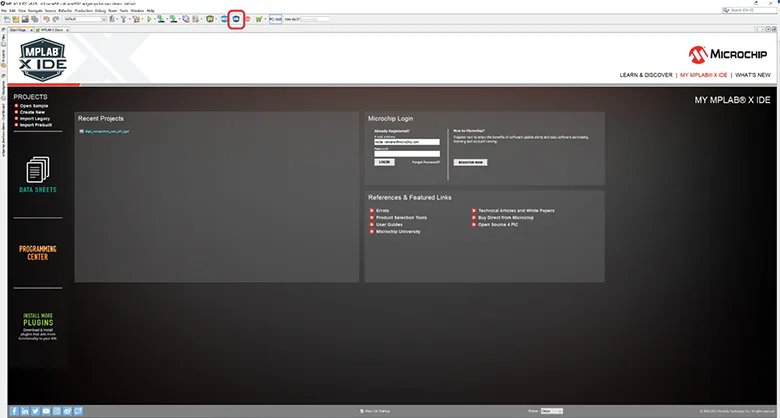Viewport: 780px width, 418px height.
Task: Click the Open Project toolbar icon
Action: (x=25, y=19)
